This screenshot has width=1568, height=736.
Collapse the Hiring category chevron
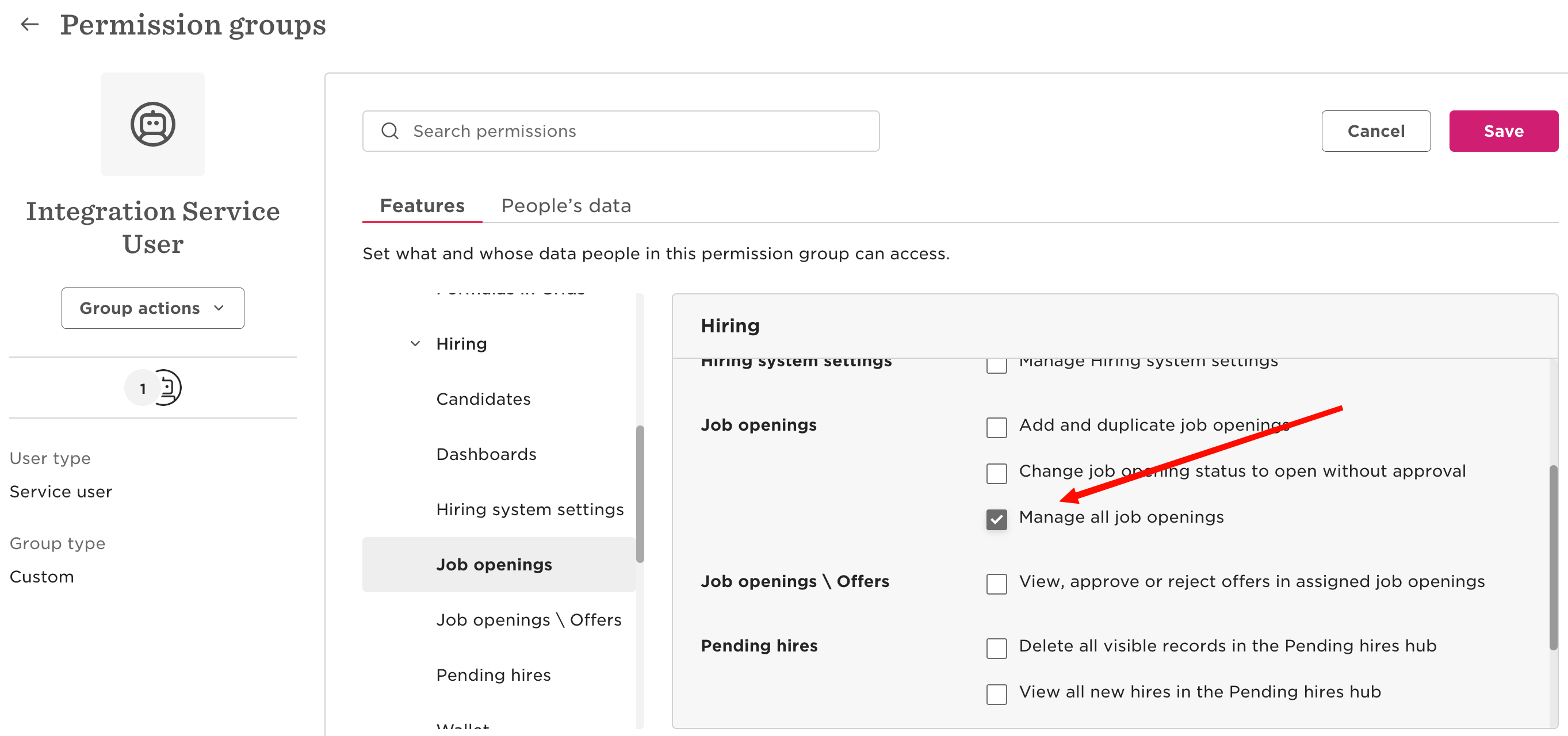[415, 344]
